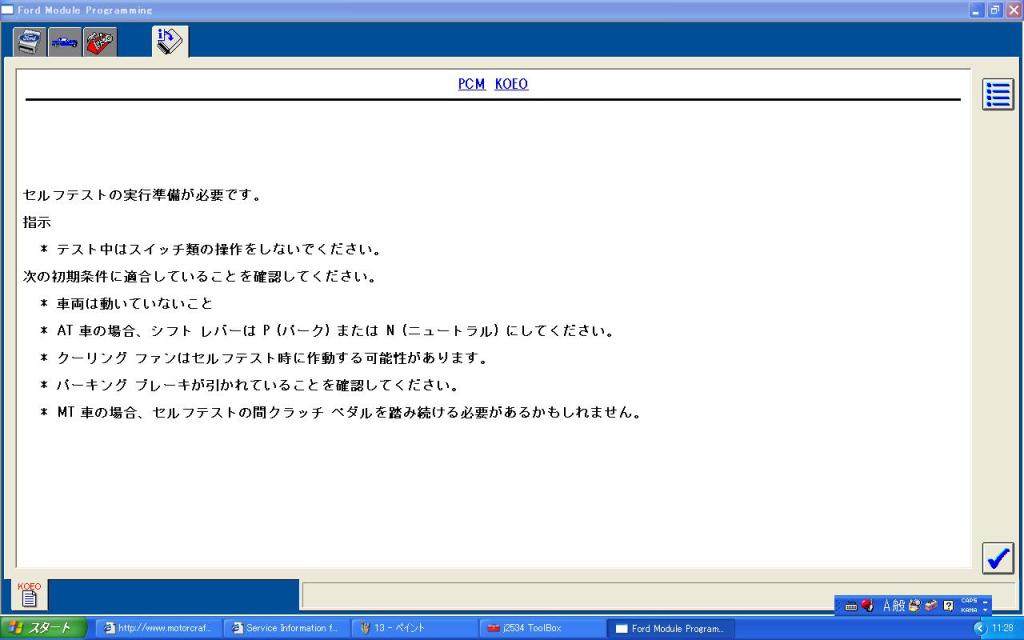Switch to j2534 ToolBox taskbar window
Screen dimensions: 1024x640
pyautogui.click(x=541, y=628)
